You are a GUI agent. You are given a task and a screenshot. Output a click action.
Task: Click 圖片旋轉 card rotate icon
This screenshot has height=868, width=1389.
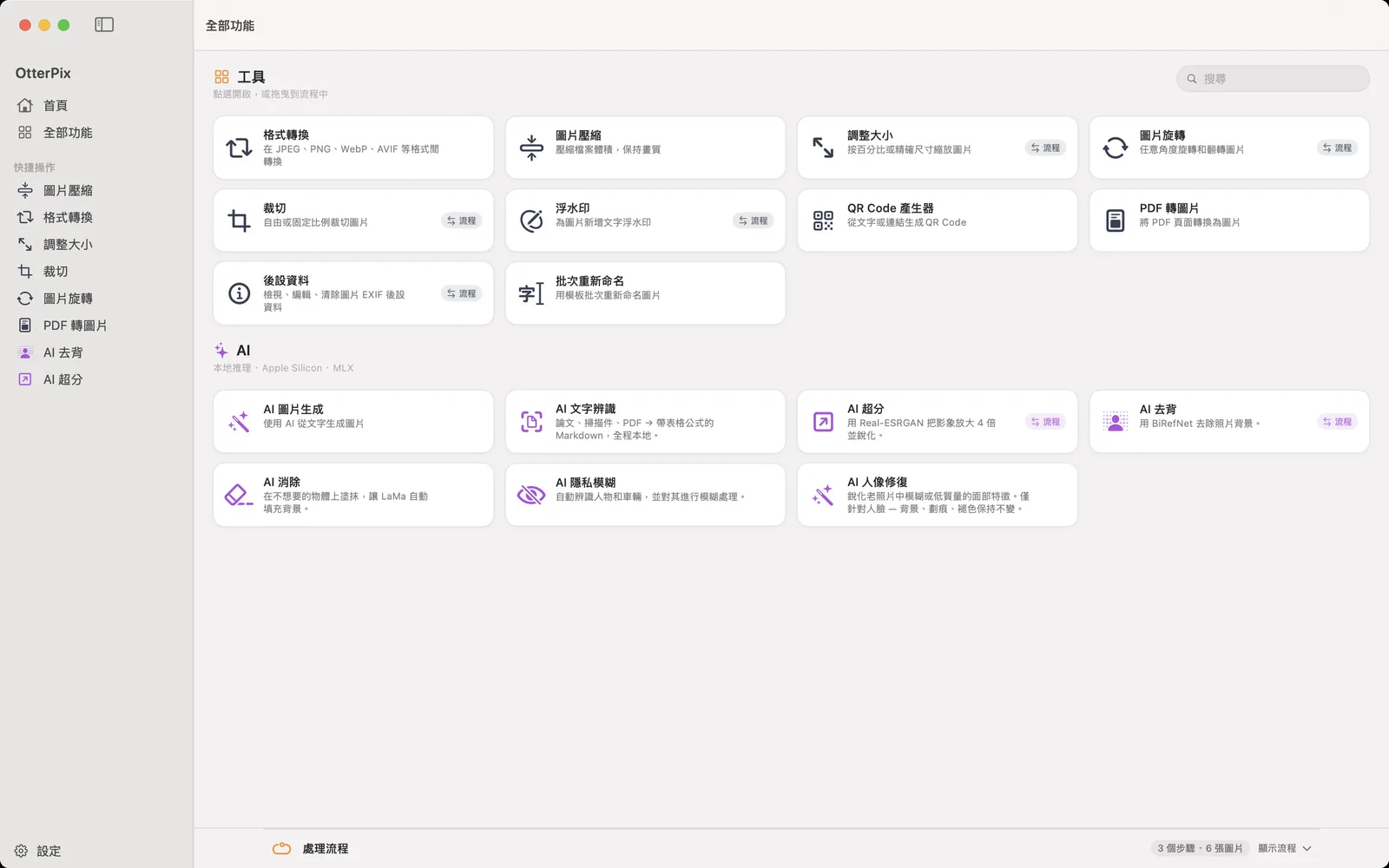click(x=1116, y=148)
